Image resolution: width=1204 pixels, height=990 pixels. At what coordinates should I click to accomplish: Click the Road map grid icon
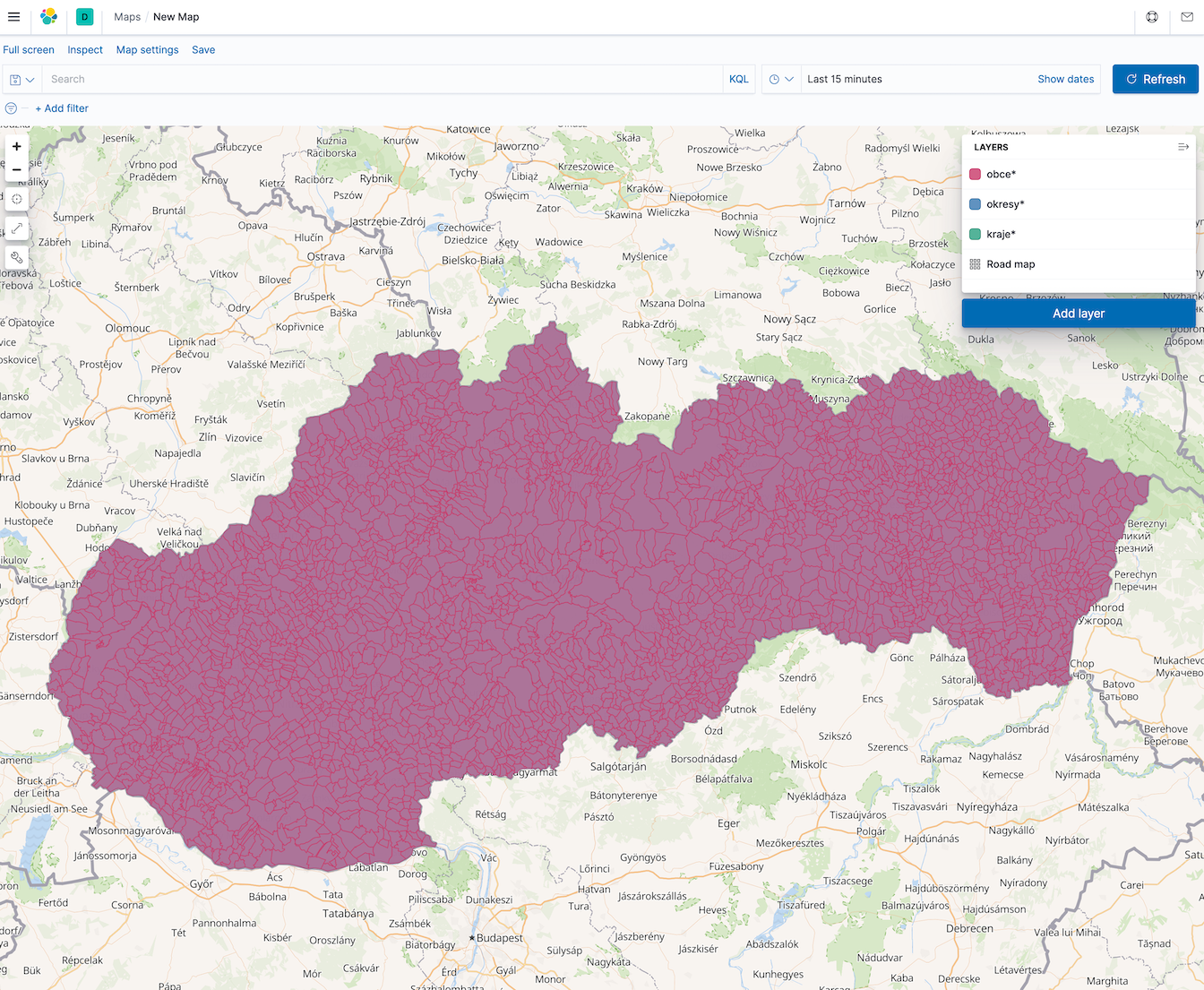pos(975,264)
